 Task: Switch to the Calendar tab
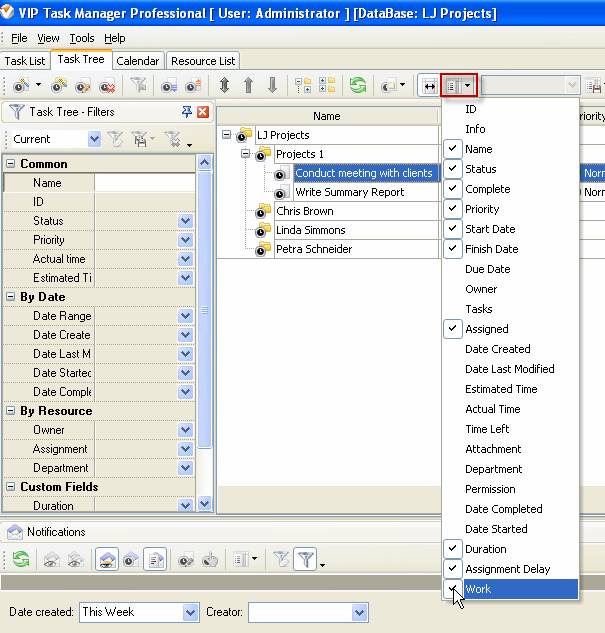click(137, 61)
